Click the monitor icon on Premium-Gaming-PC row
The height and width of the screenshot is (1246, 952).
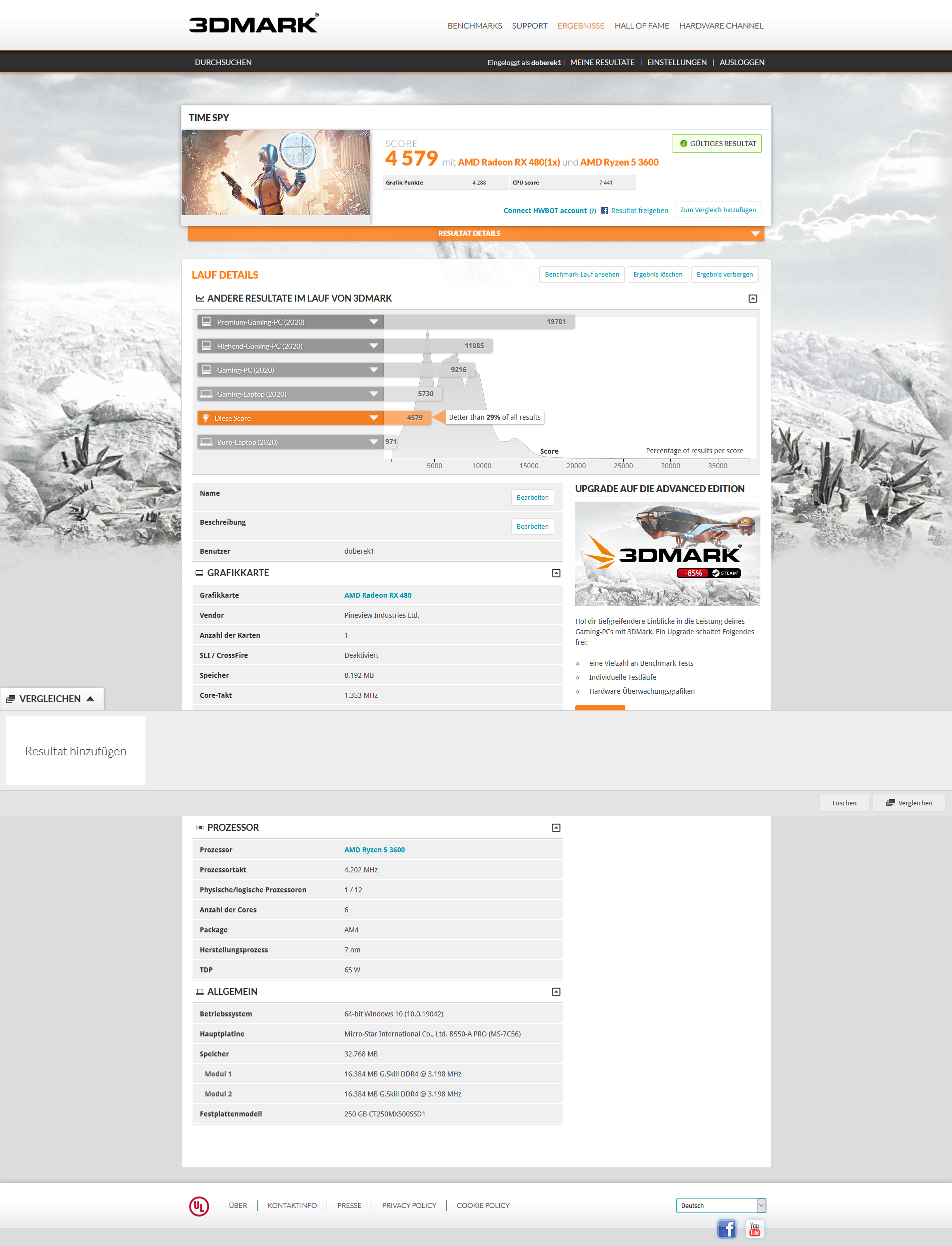(207, 321)
